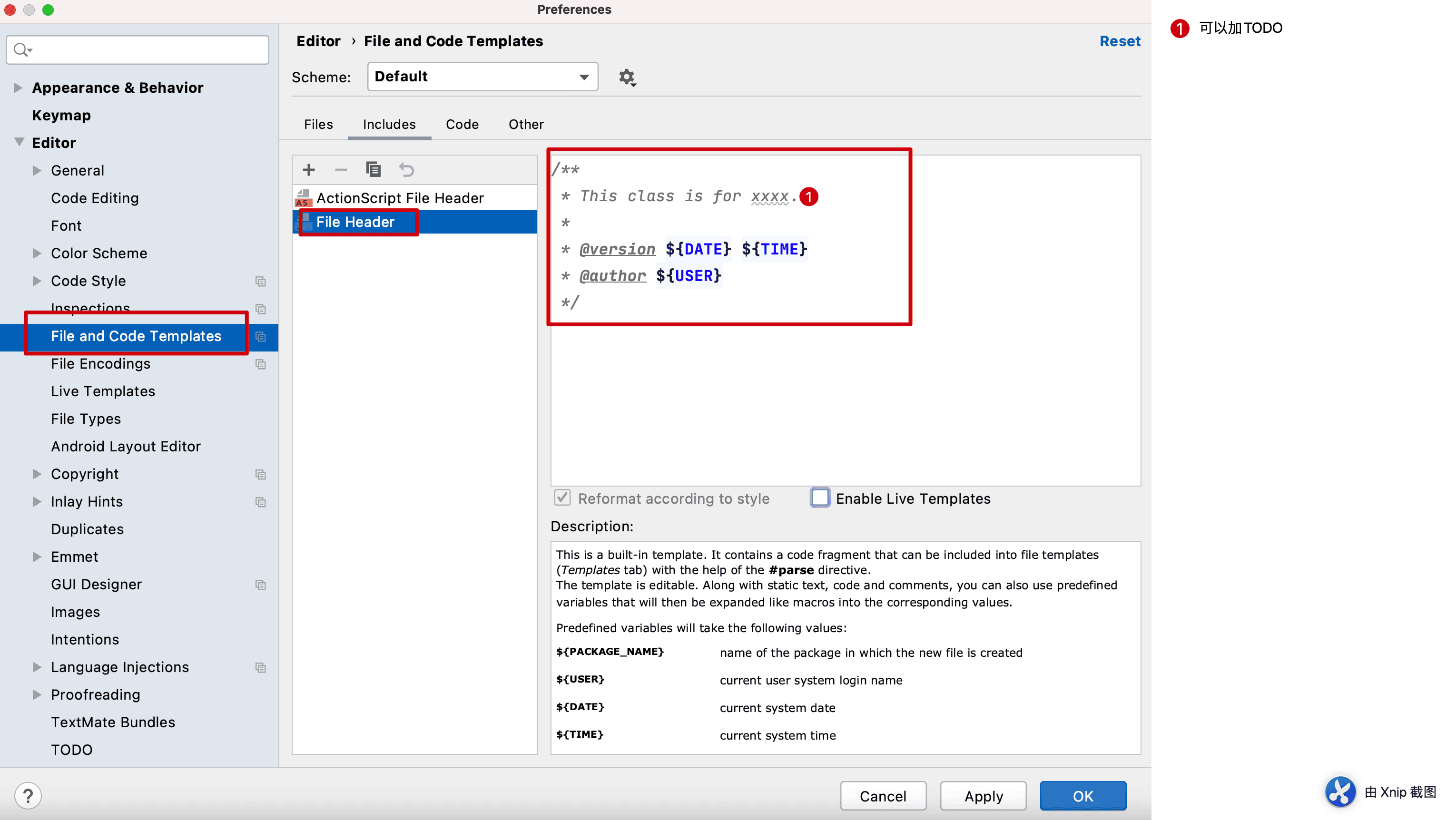Collapse the Editor tree section
The height and width of the screenshot is (820, 1456).
pos(19,142)
